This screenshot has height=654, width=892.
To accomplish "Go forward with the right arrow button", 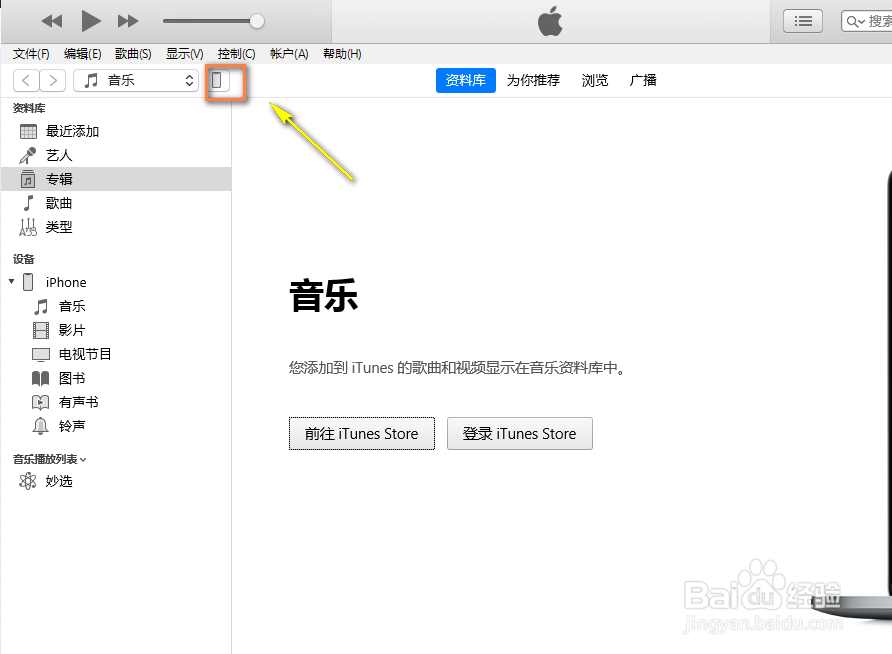I will tap(53, 80).
